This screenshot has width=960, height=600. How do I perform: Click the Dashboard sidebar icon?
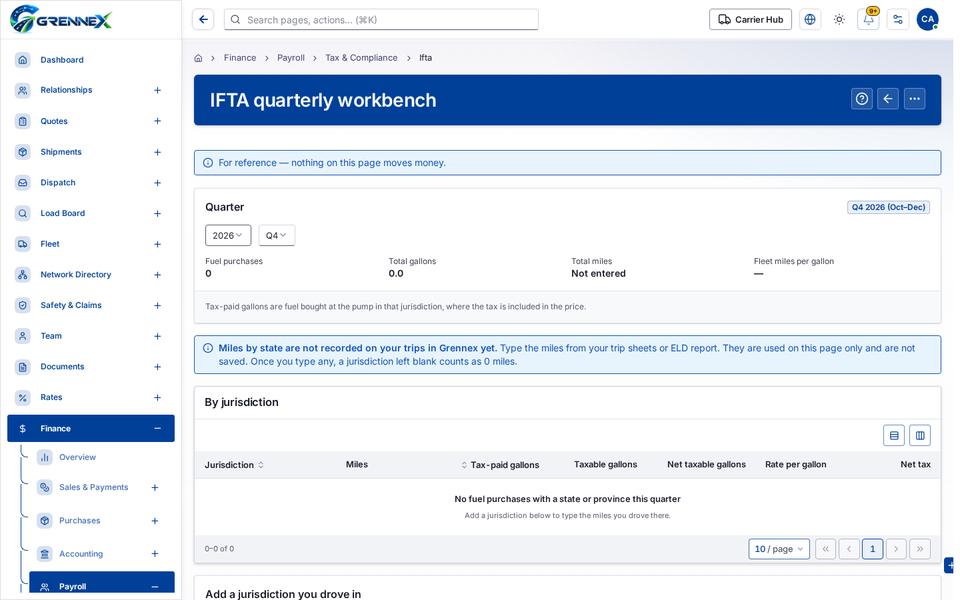23,59
